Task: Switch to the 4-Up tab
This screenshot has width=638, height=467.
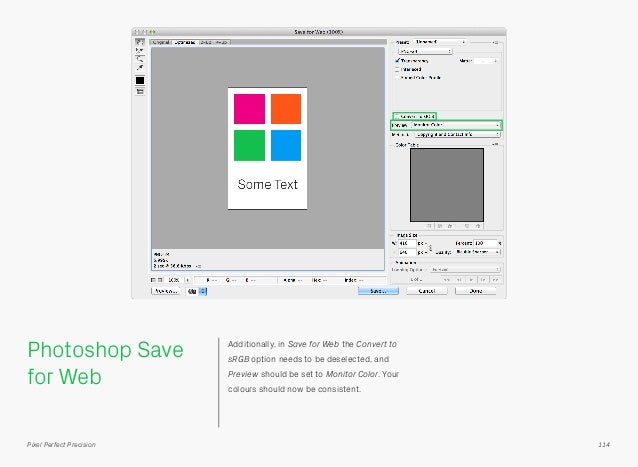Action: coord(222,42)
